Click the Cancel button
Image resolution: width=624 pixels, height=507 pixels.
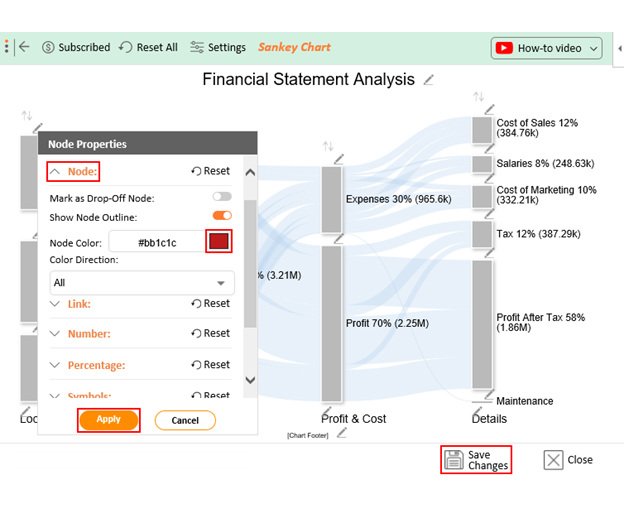tap(185, 420)
